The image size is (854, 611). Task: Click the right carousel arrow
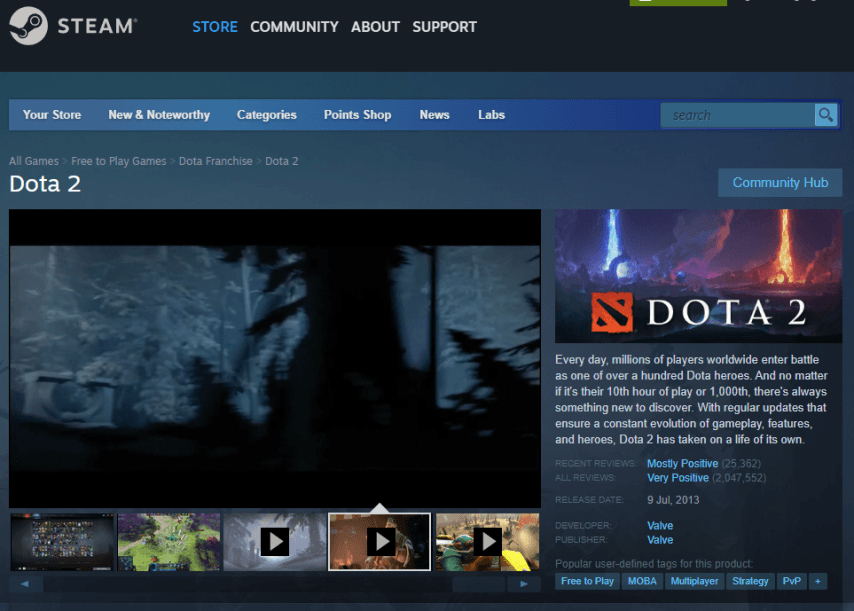tap(524, 582)
